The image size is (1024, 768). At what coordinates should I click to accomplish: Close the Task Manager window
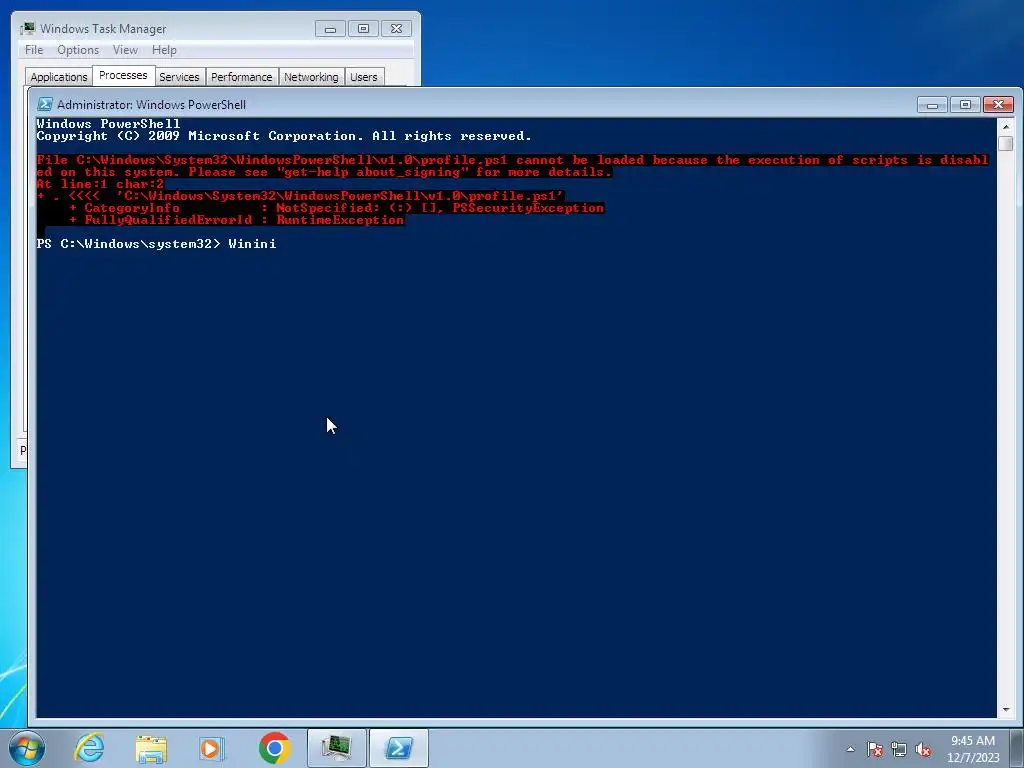(396, 29)
